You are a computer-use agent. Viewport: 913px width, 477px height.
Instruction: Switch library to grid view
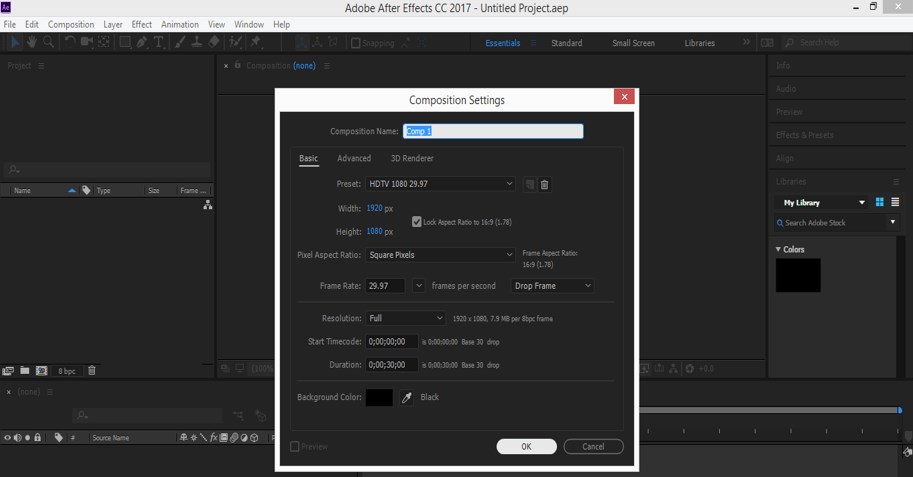tap(879, 202)
